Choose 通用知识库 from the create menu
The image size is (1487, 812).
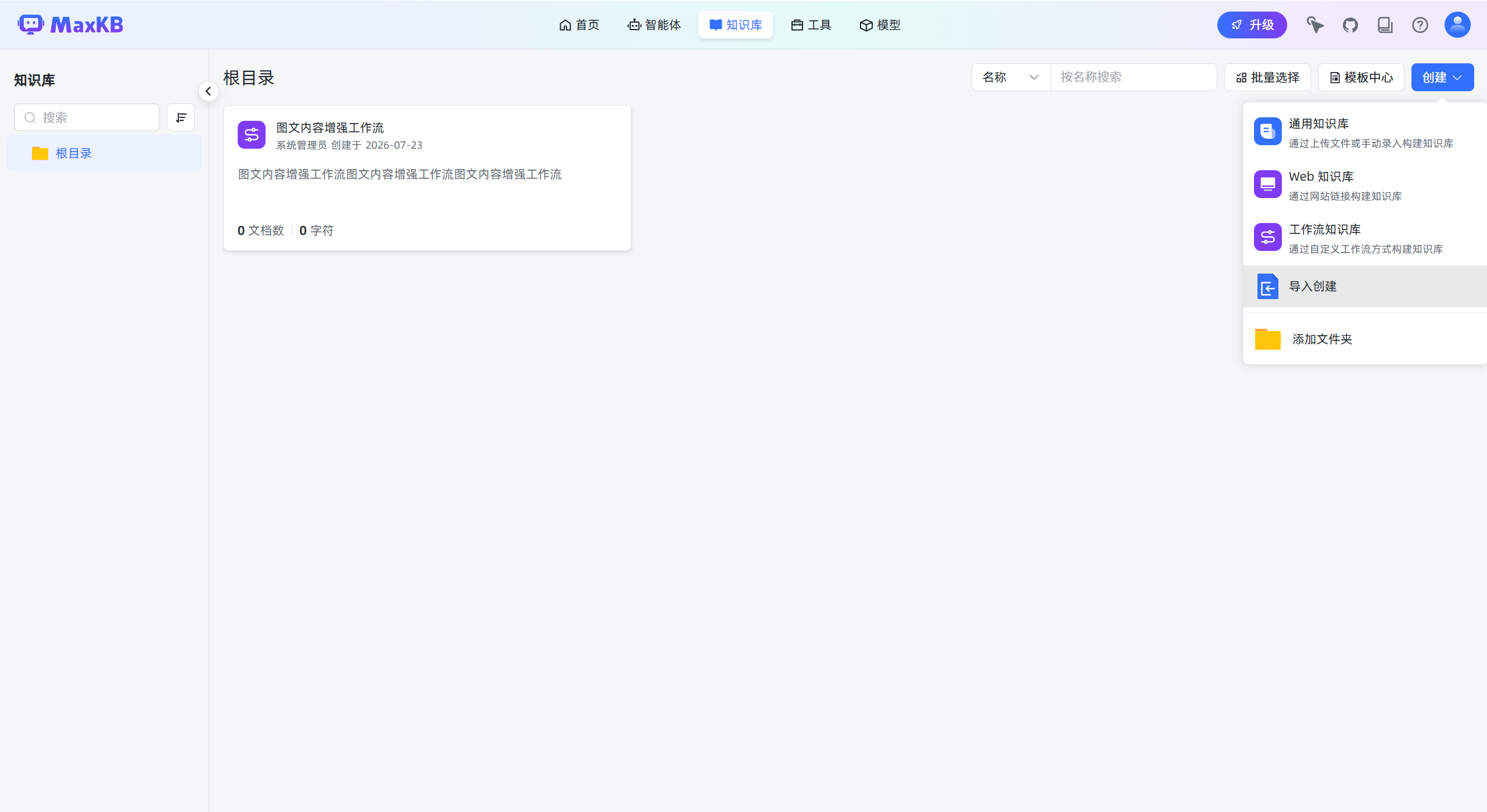(1365, 133)
